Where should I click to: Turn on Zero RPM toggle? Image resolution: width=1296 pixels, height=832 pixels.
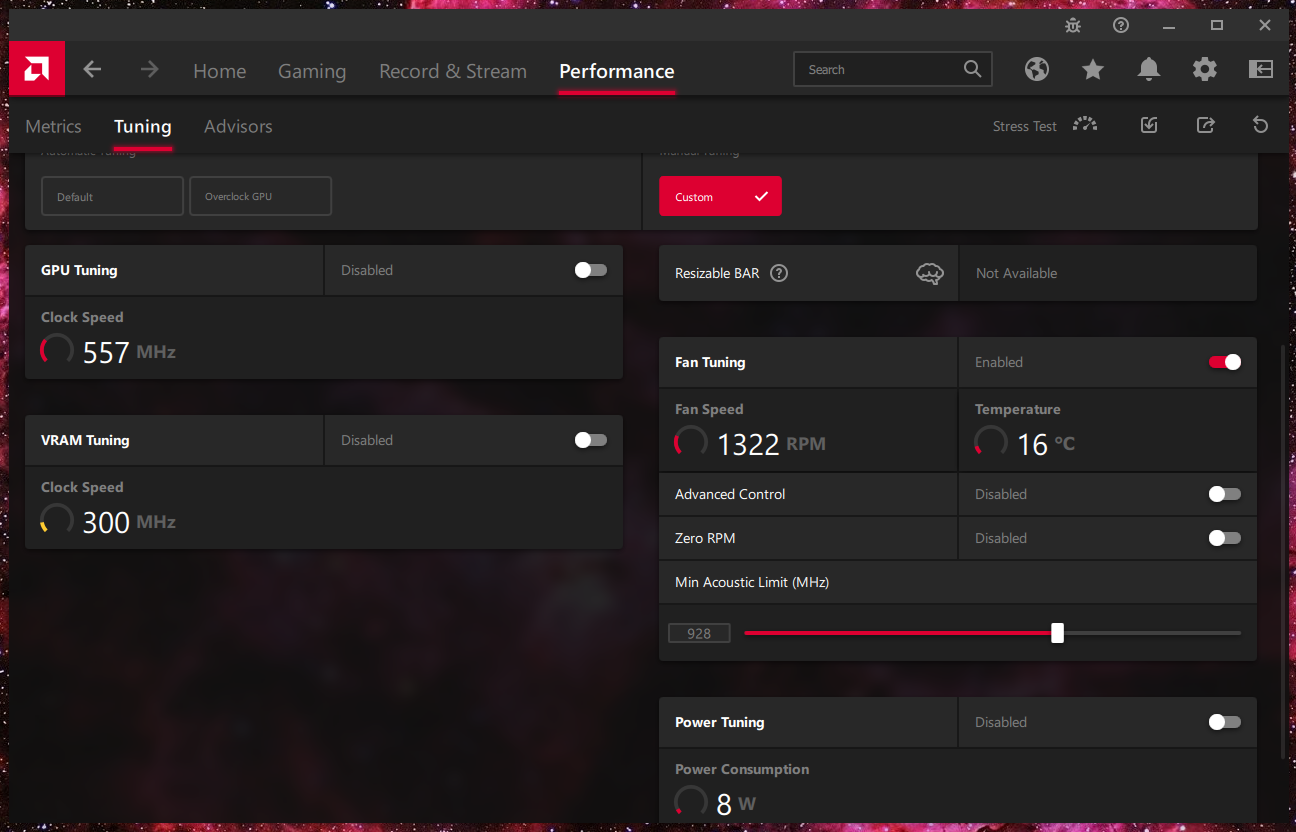point(1224,538)
